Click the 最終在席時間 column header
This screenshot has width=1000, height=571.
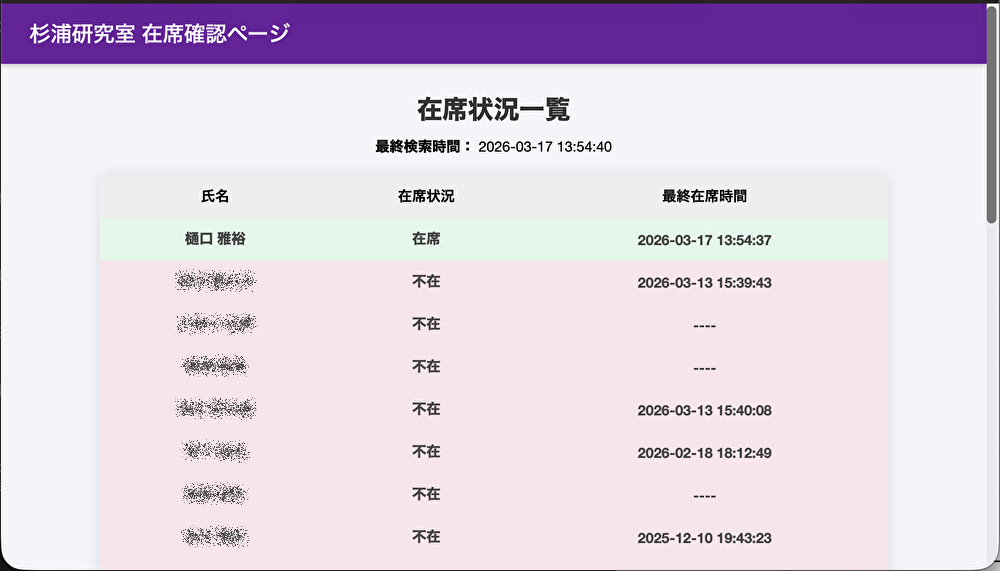[704, 197]
